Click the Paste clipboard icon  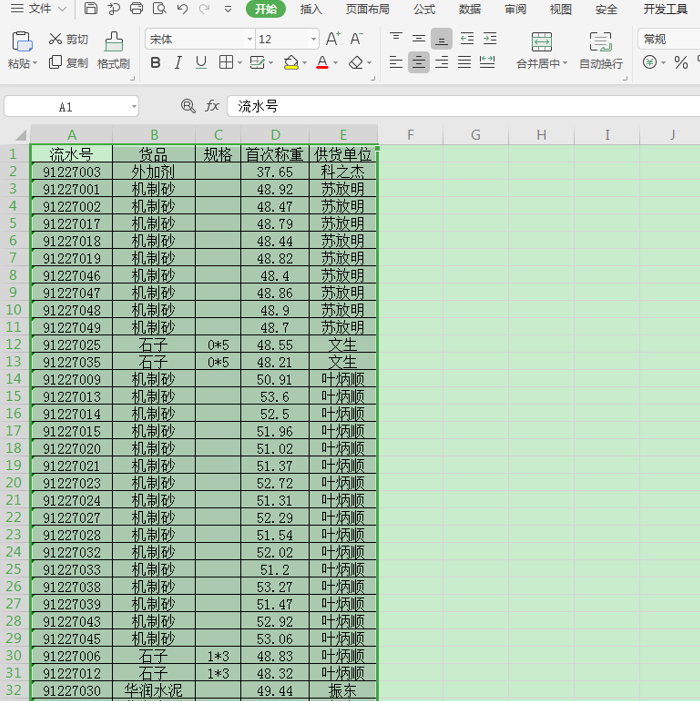click(x=21, y=42)
